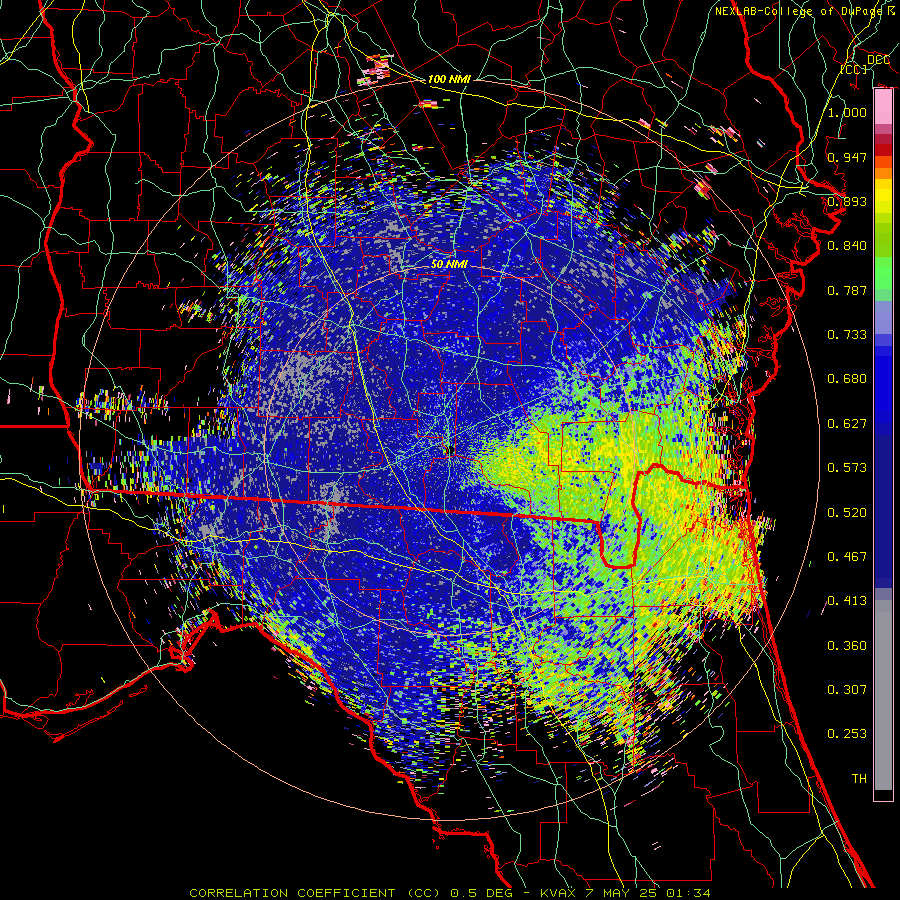Screen dimensions: 900x900
Task: Click the 0.360 legend value
Action: 847,646
